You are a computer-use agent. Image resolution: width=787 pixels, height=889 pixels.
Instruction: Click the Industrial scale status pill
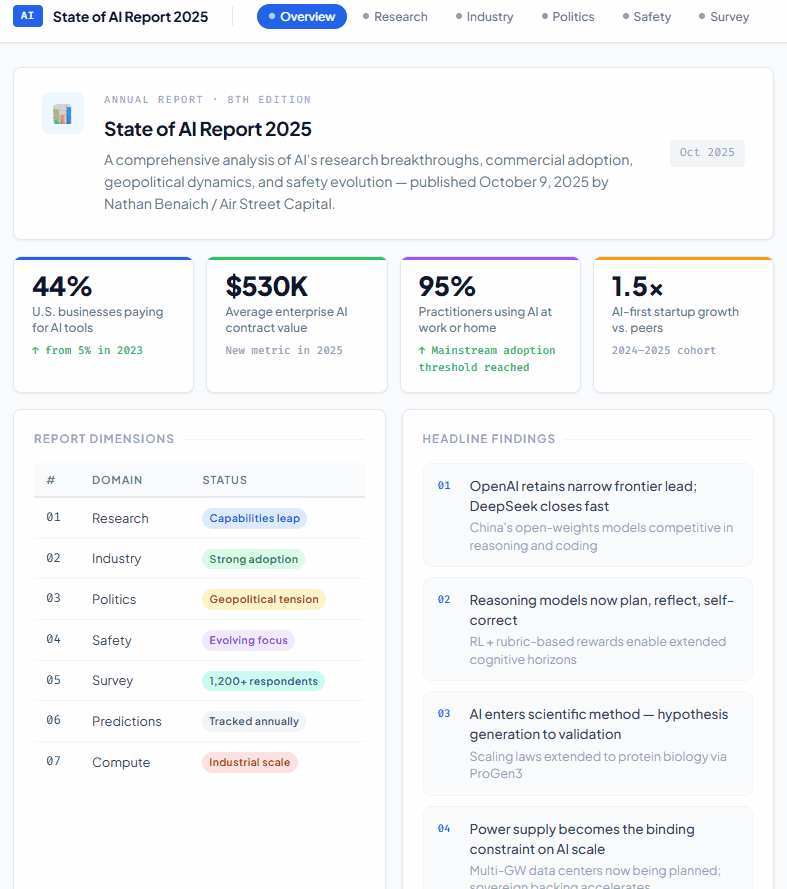tap(249, 763)
